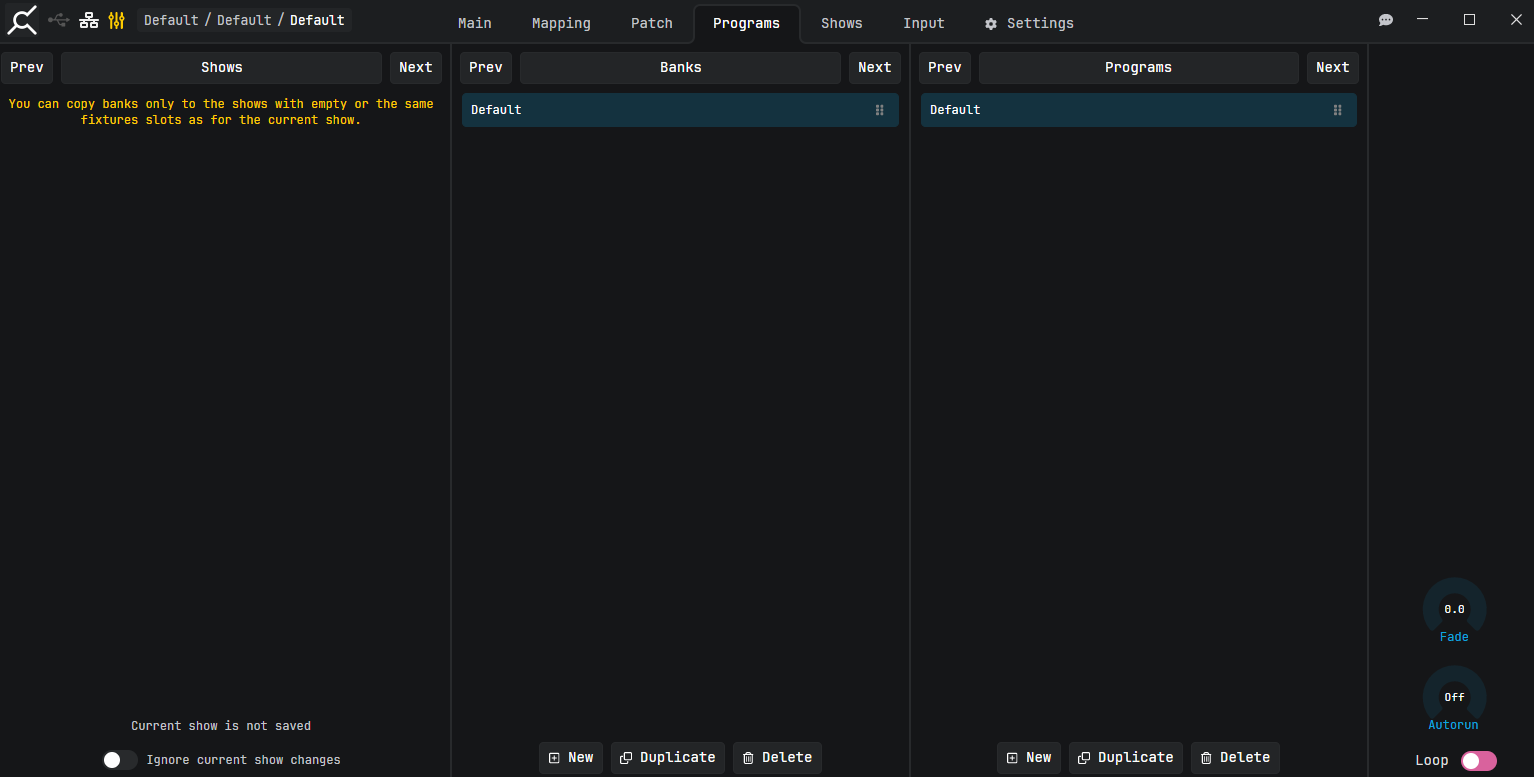Image resolution: width=1534 pixels, height=777 pixels.
Task: Toggle Ignore current show changes switch
Action: (120, 760)
